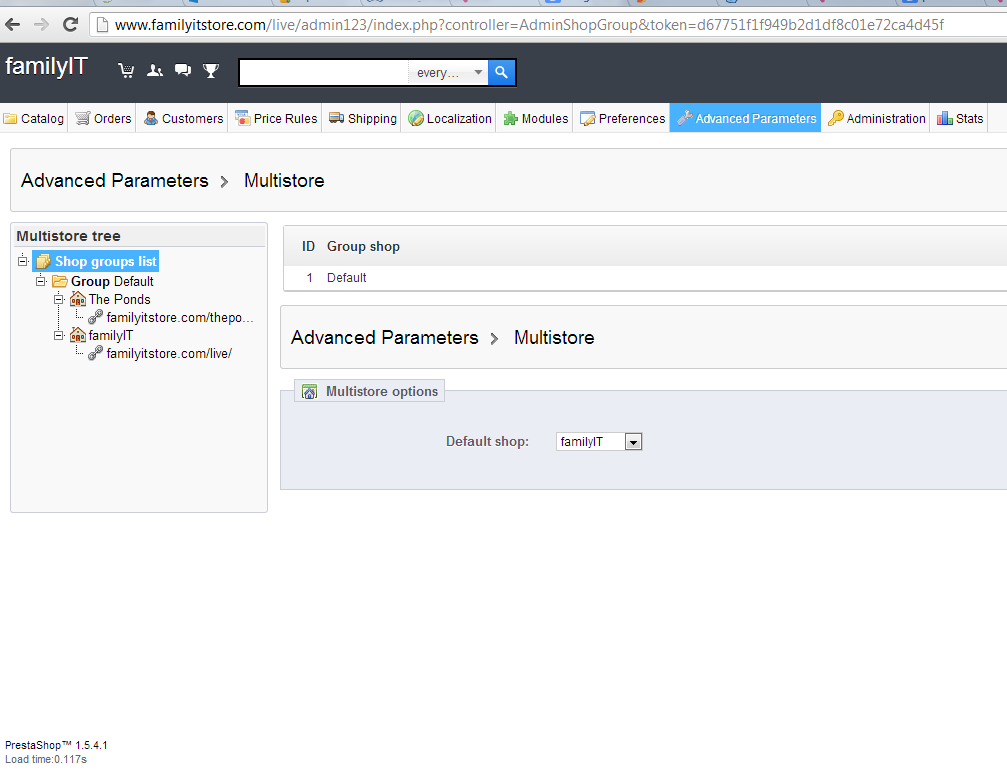Screen dimensions: 1007x770
Task: Click the link icon beside familyitstore.com/live/
Action: (96, 353)
